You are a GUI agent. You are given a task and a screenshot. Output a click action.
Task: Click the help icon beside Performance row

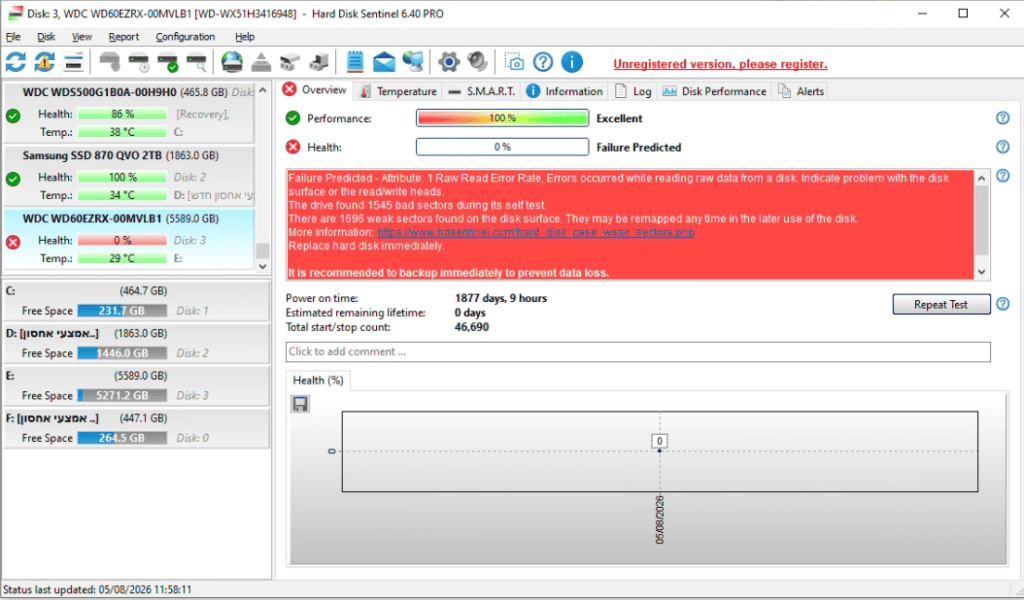(x=1003, y=118)
